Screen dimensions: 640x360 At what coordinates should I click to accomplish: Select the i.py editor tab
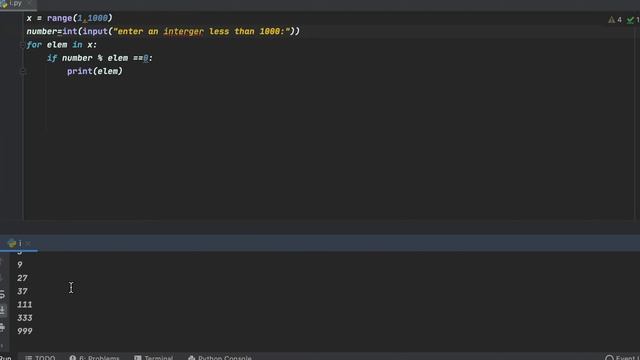[x=15, y=4]
